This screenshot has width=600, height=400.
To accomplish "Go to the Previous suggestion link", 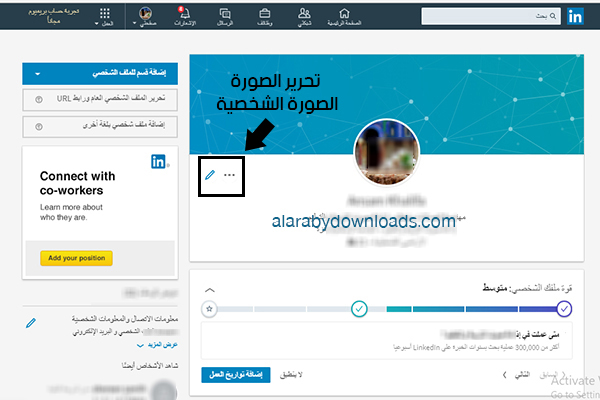I will [x=552, y=375].
